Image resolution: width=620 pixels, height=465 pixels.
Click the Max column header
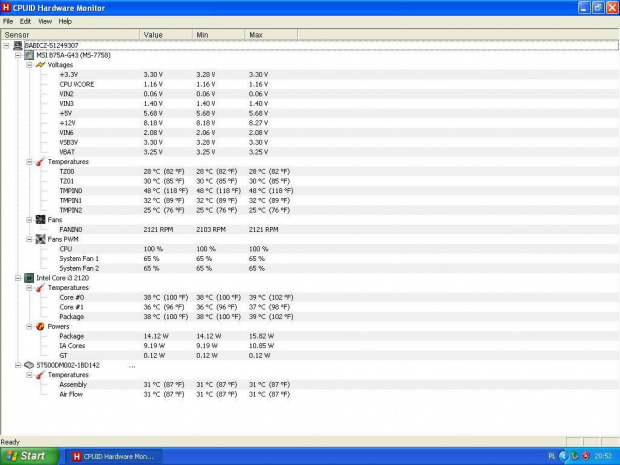click(x=271, y=35)
